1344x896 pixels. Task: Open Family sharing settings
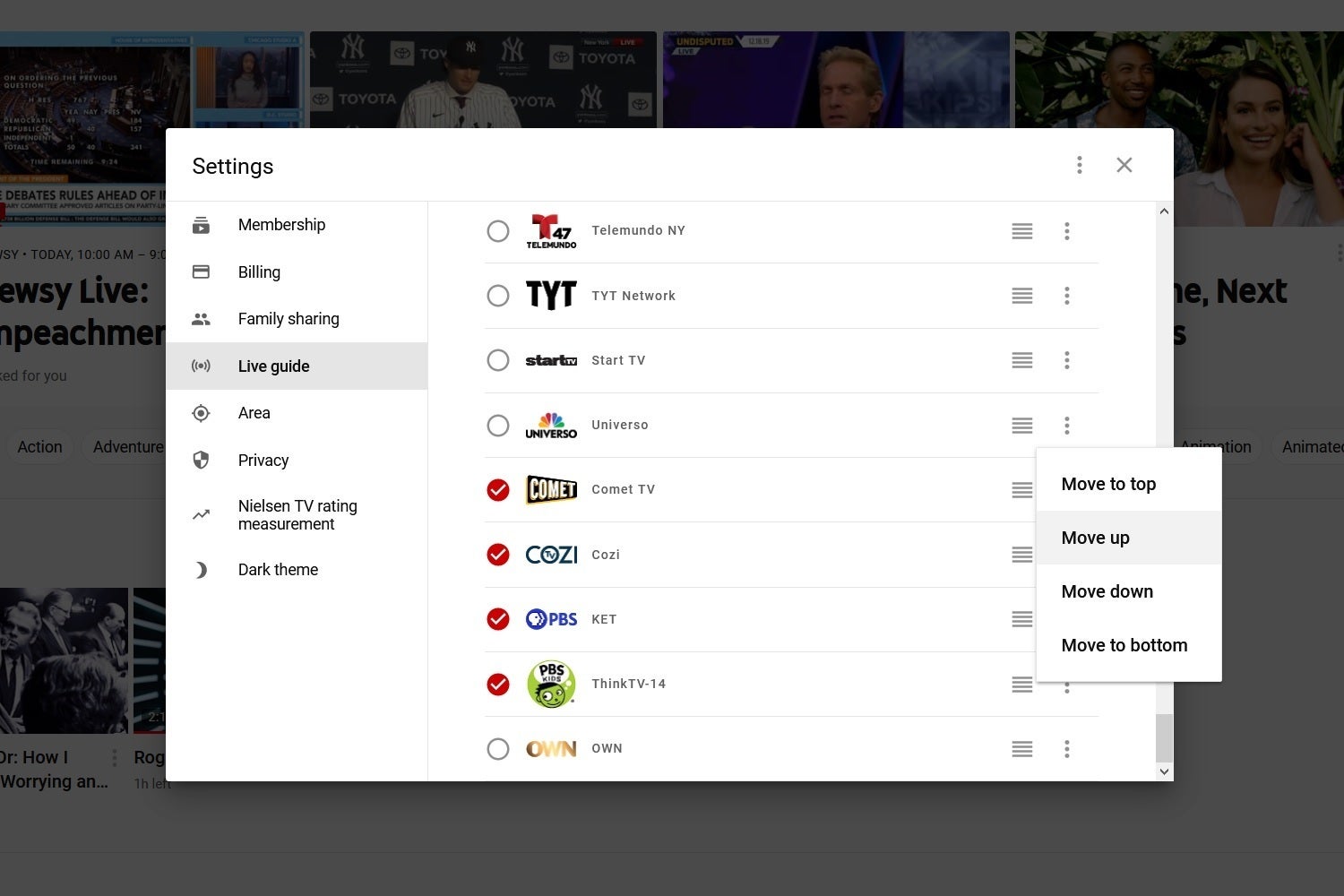[x=297, y=319]
